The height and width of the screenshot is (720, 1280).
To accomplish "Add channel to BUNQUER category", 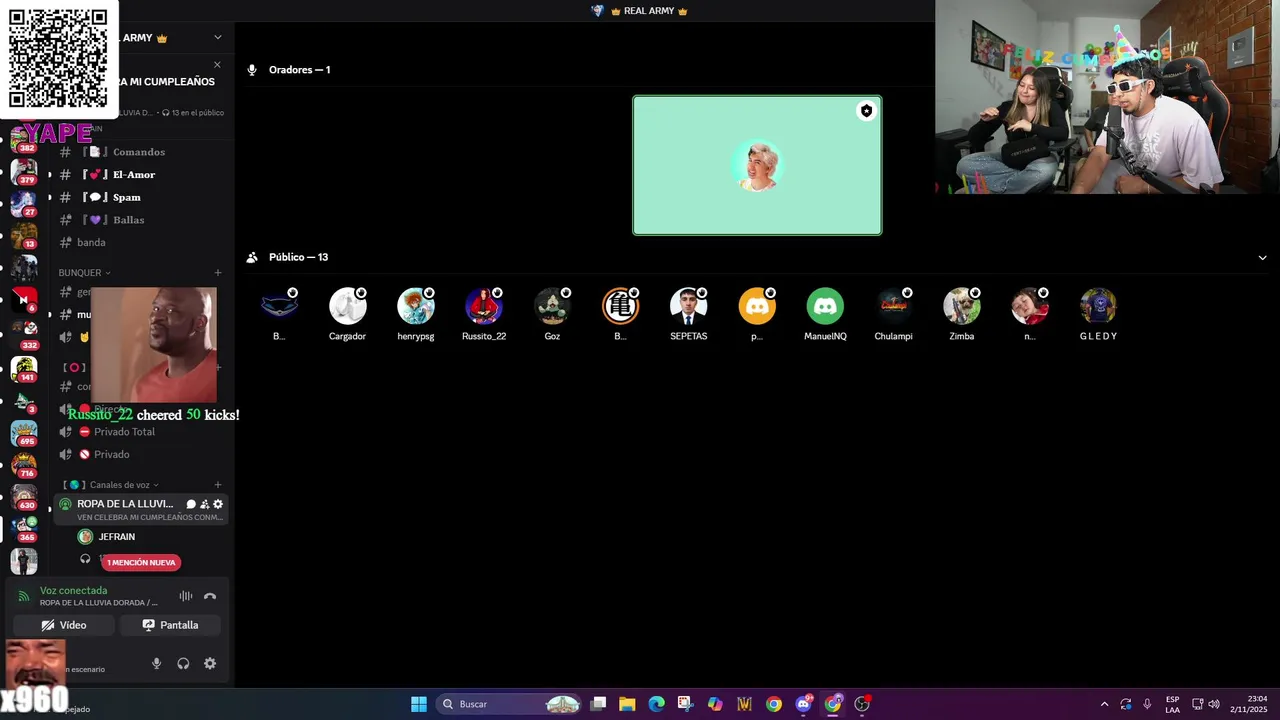I will point(218,272).
